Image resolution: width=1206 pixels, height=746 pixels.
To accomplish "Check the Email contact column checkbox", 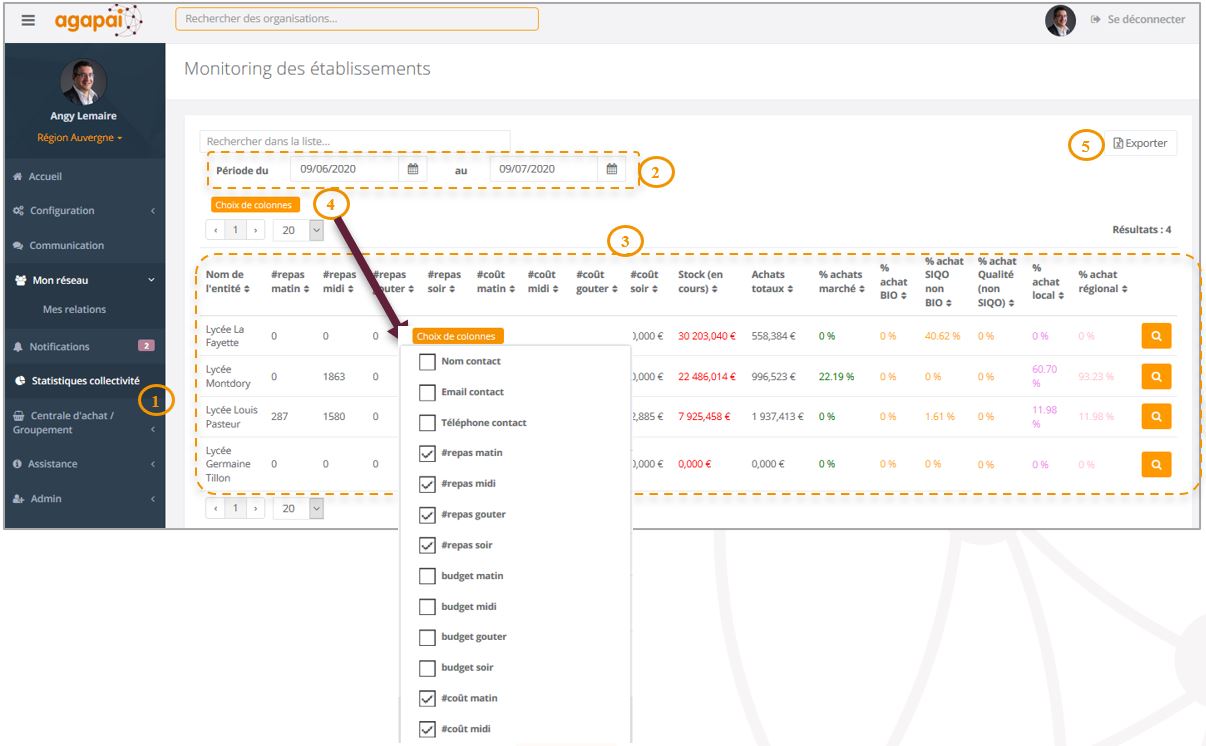I will 427,392.
